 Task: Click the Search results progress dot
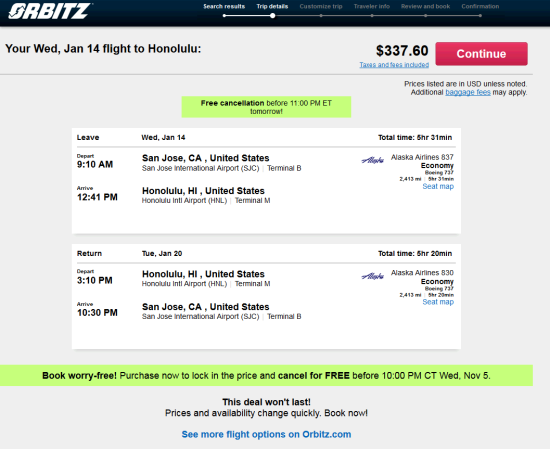coord(224,15)
